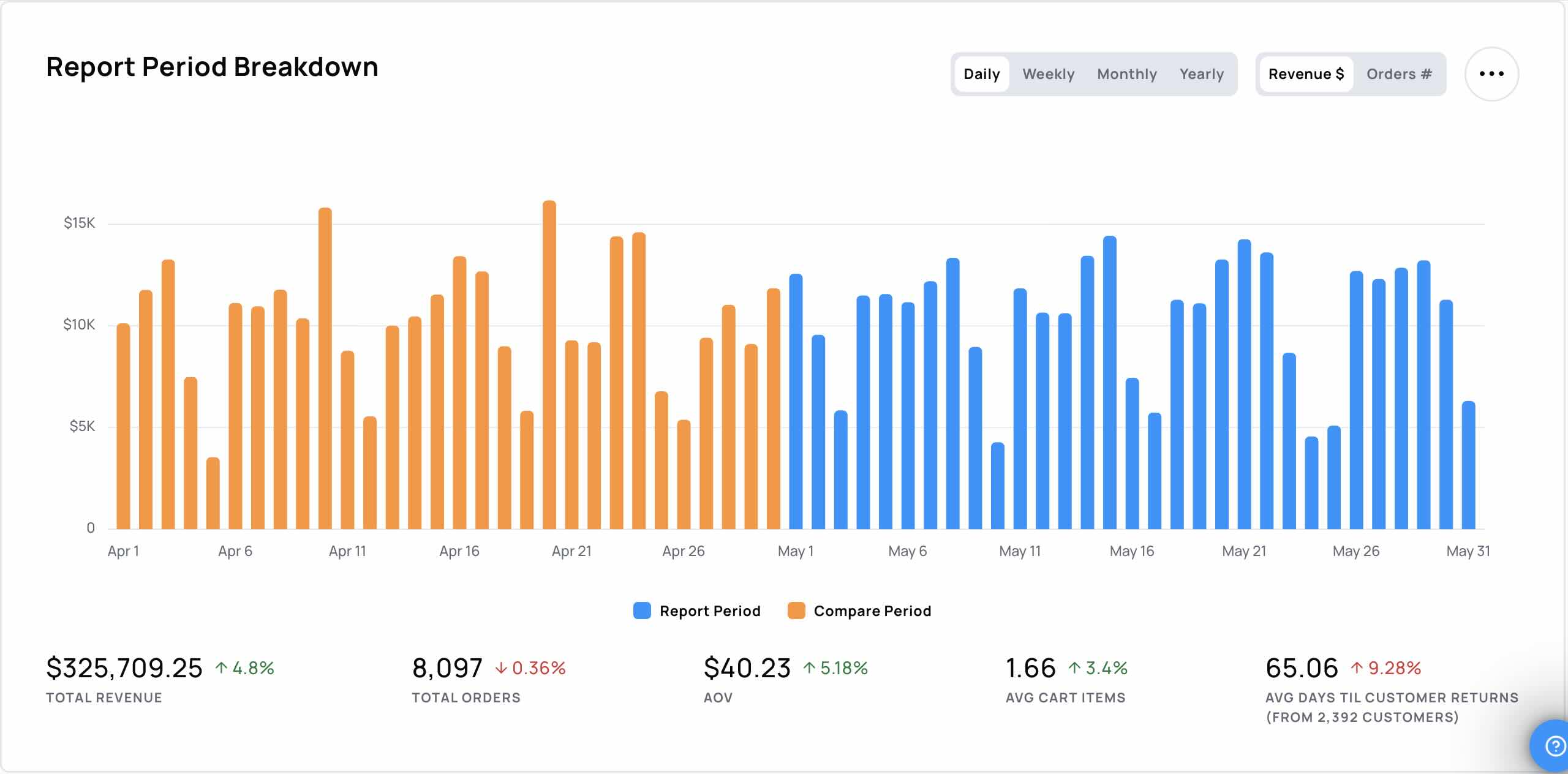Click the blue Report Period legend square
This screenshot has width=1568, height=774.
[x=642, y=611]
